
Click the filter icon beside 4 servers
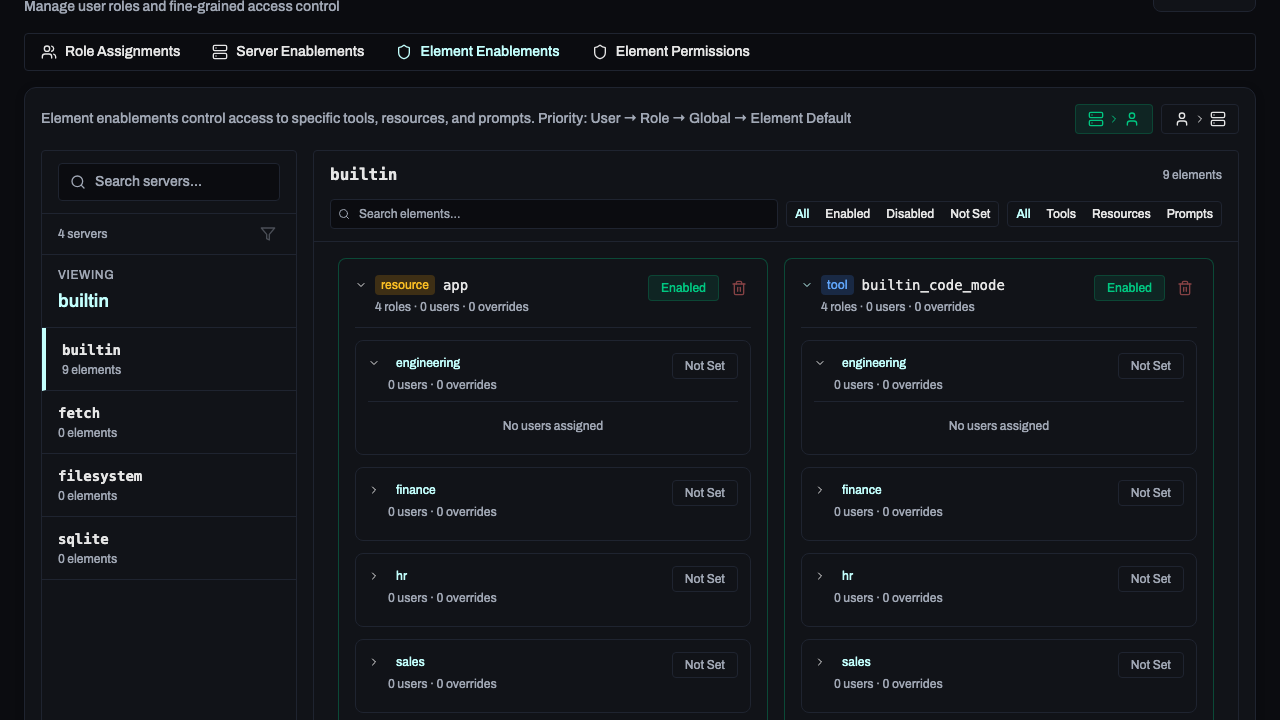268,234
